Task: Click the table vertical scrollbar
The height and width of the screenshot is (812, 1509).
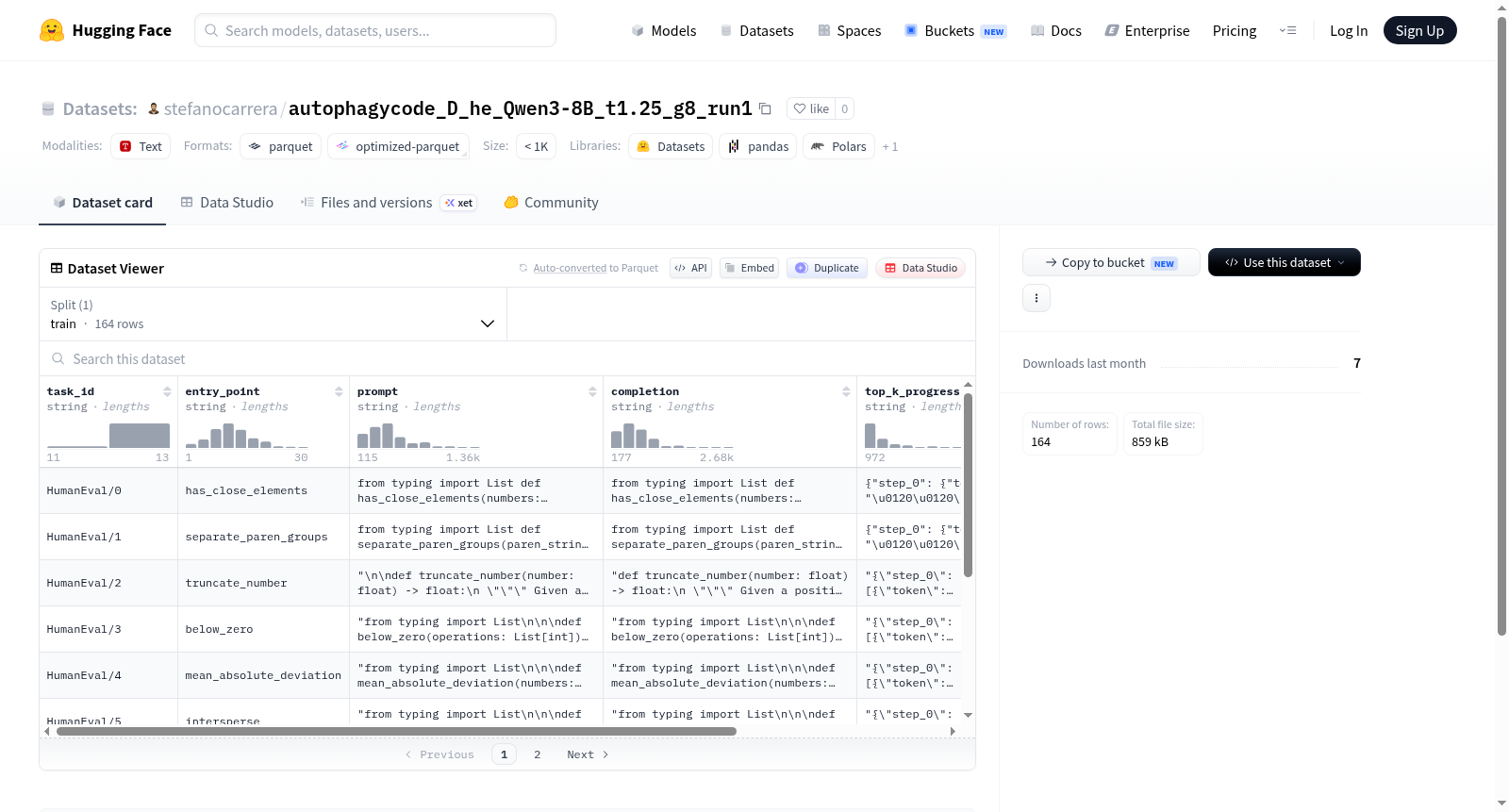Action: (x=968, y=485)
